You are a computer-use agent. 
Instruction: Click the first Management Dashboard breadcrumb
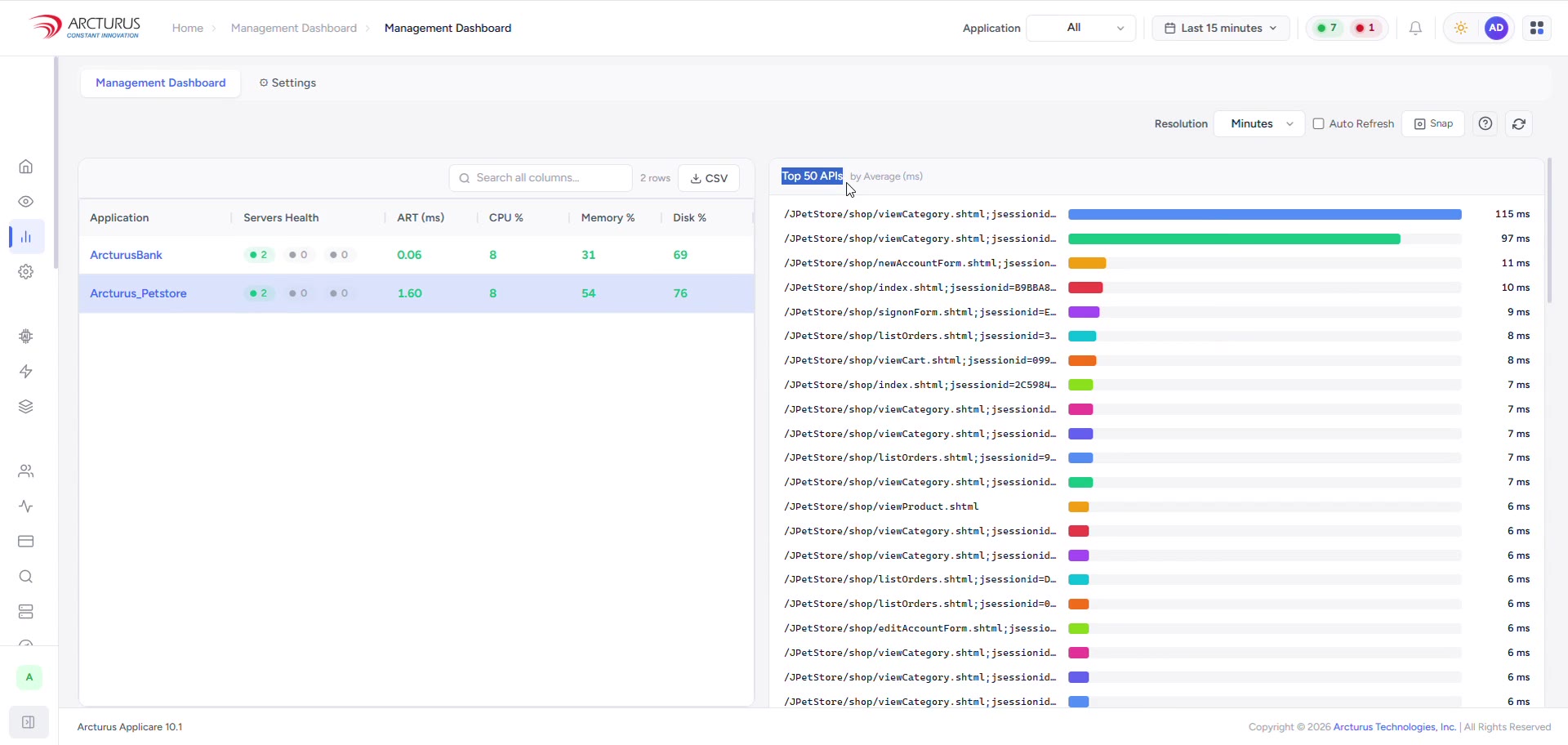294,28
